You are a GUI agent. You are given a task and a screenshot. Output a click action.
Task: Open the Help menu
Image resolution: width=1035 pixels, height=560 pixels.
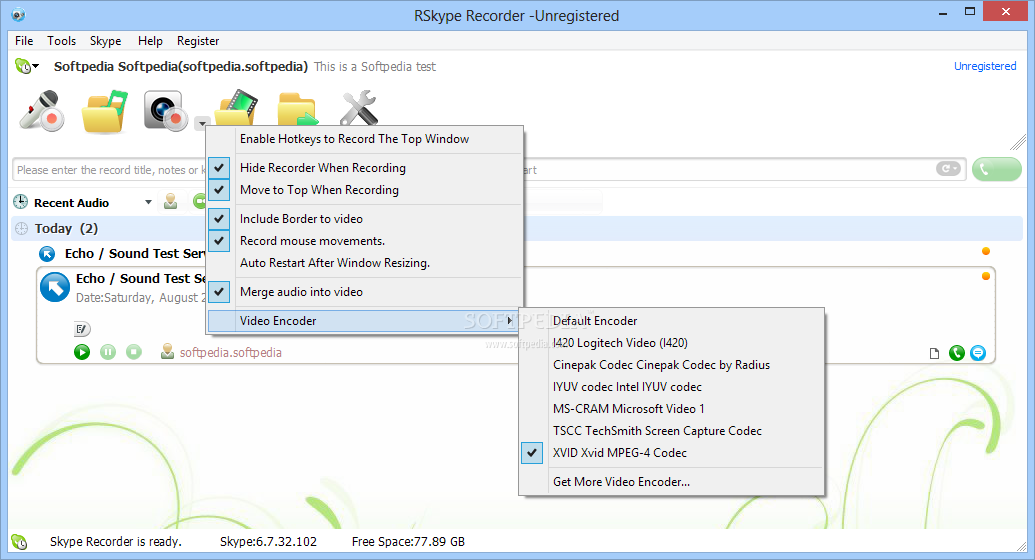pyautogui.click(x=150, y=41)
